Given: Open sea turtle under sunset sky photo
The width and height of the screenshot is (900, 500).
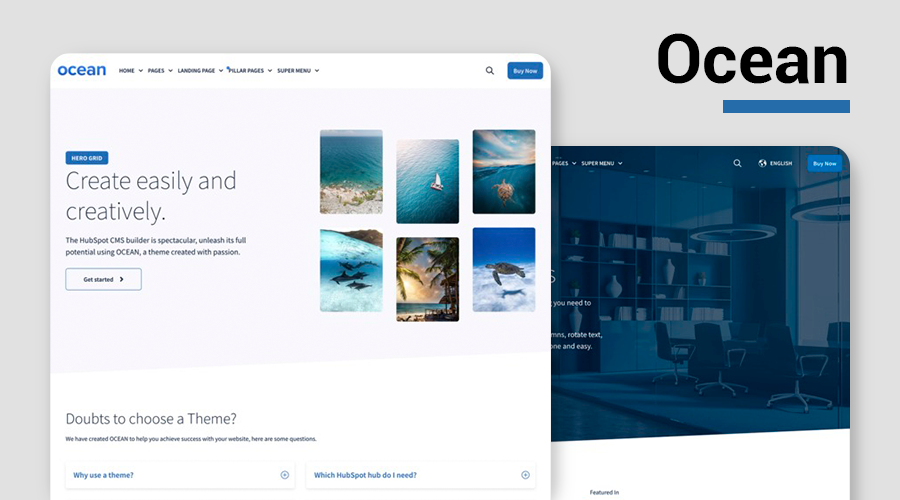Looking at the screenshot, I should pos(504,172).
